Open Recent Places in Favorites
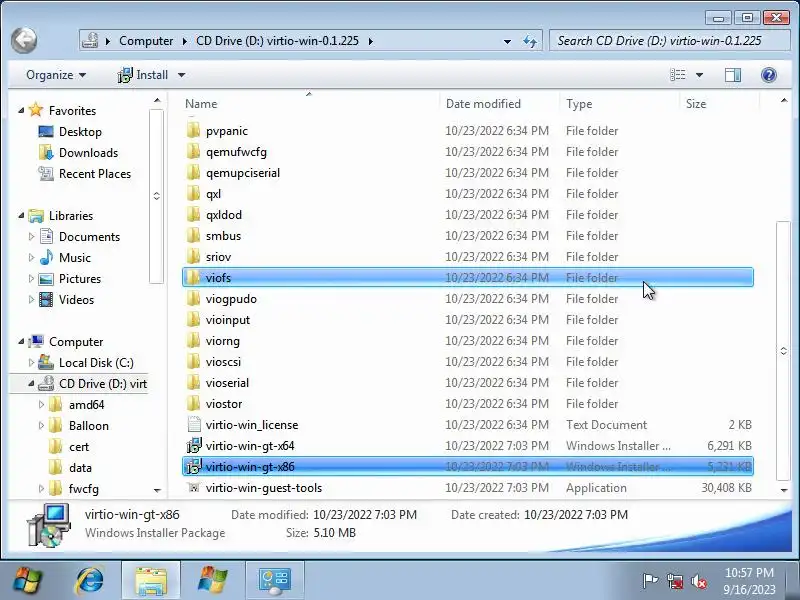Image resolution: width=800 pixels, height=600 pixels. click(95, 173)
